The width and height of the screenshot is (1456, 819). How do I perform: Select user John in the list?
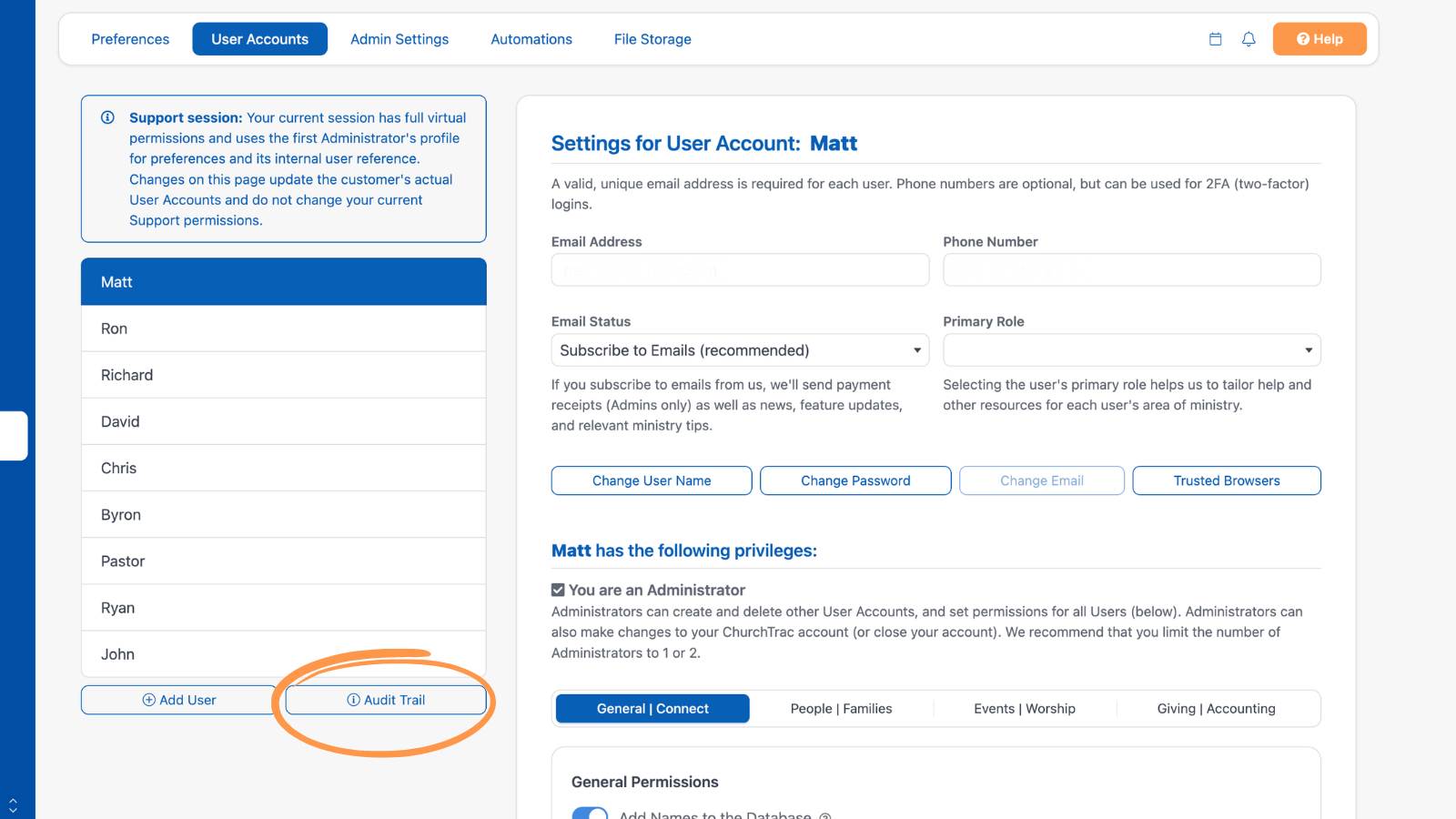(284, 653)
